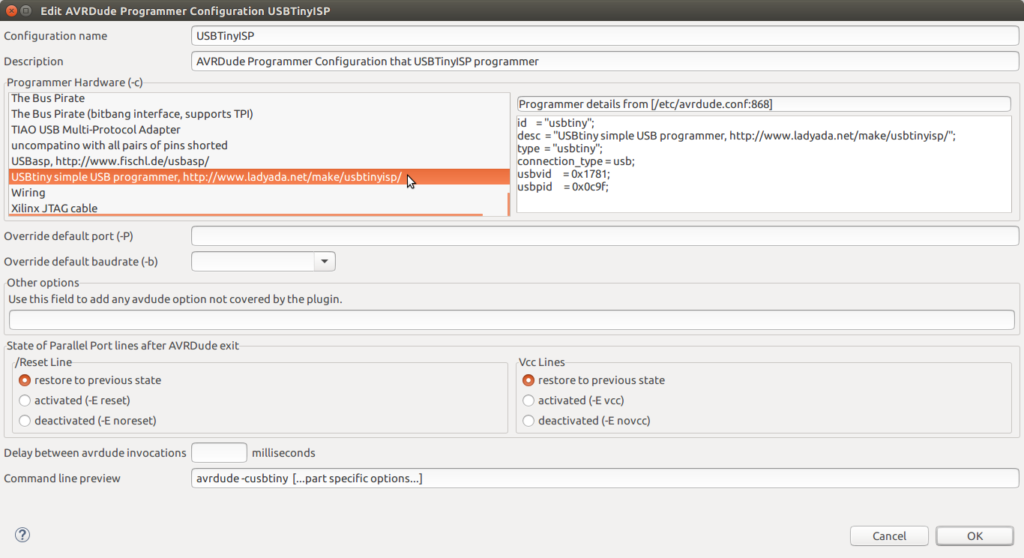
Task: Click the Command line preview field
Action: [x=605, y=478]
